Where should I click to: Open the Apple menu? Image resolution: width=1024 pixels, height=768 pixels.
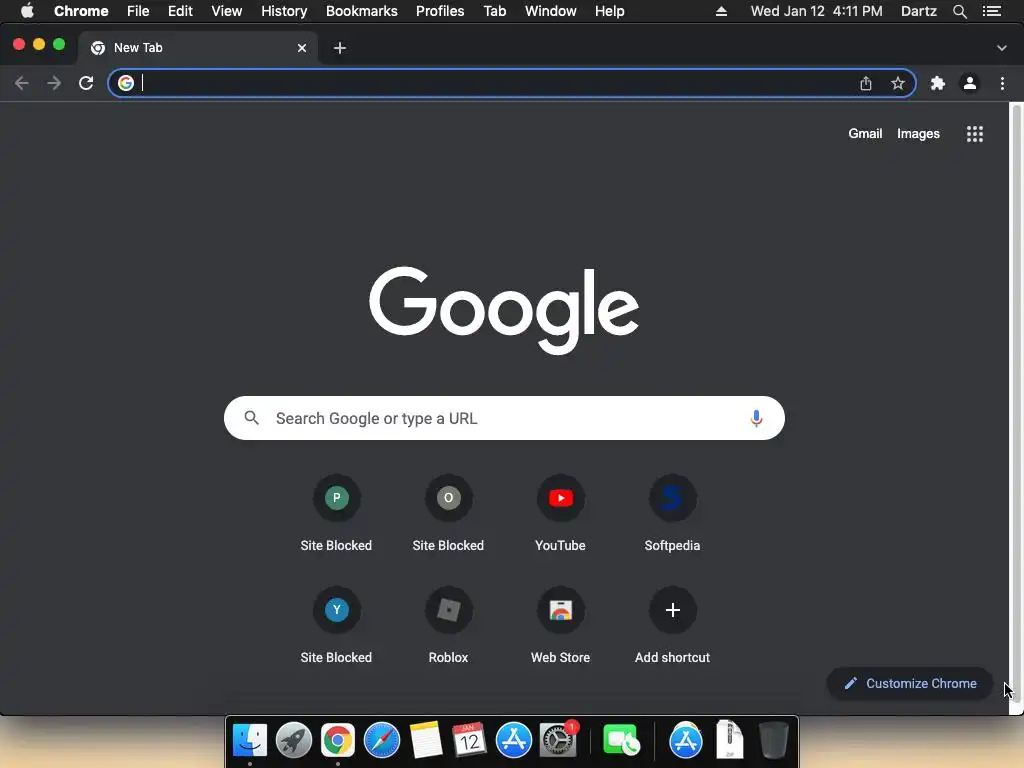27,11
